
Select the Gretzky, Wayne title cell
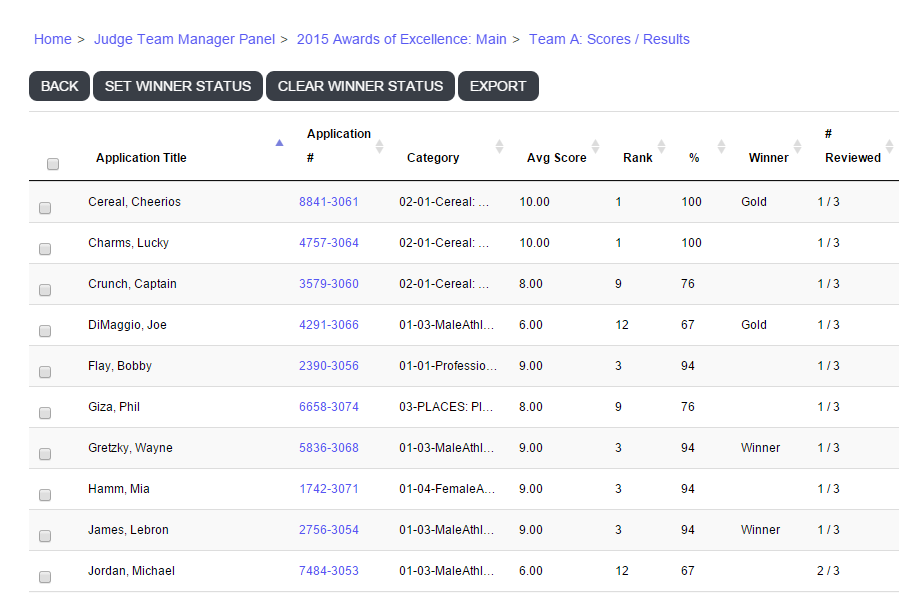pyautogui.click(x=130, y=448)
